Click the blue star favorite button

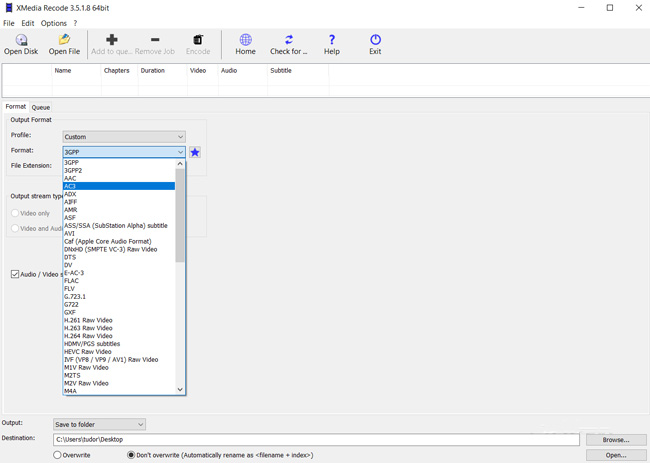click(x=195, y=152)
